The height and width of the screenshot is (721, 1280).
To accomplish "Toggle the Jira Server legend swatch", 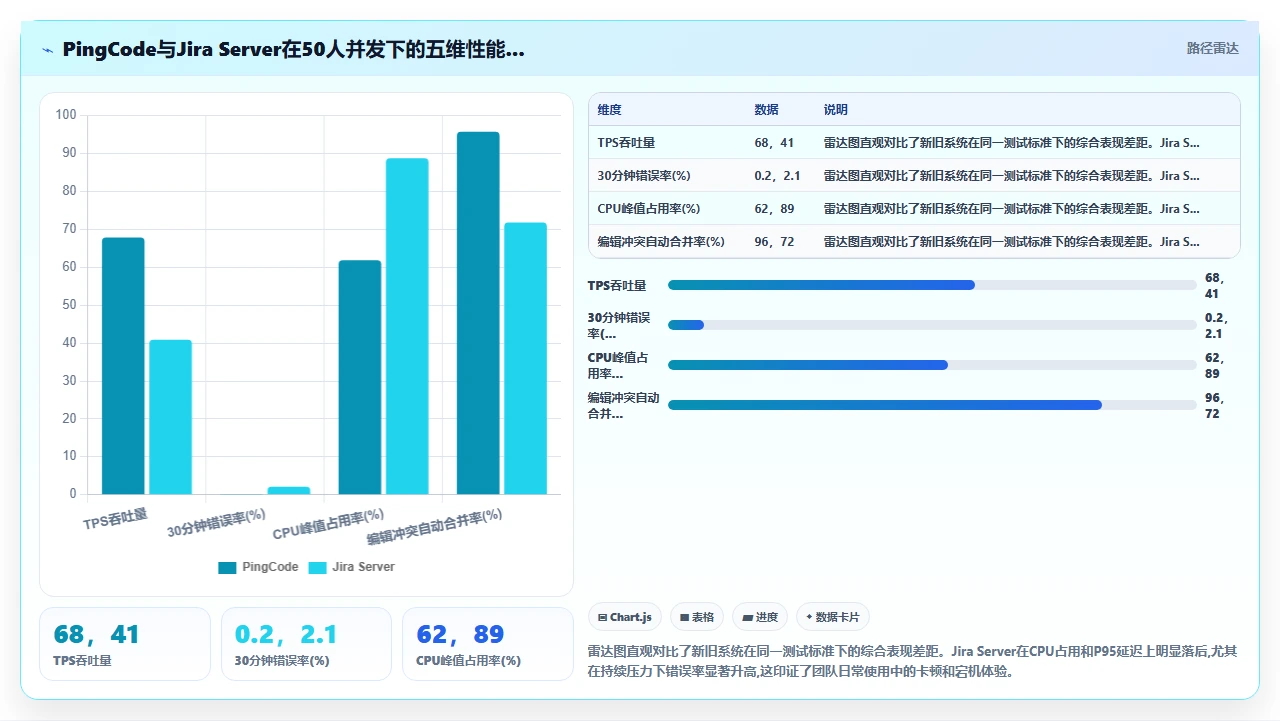I will coord(317,567).
